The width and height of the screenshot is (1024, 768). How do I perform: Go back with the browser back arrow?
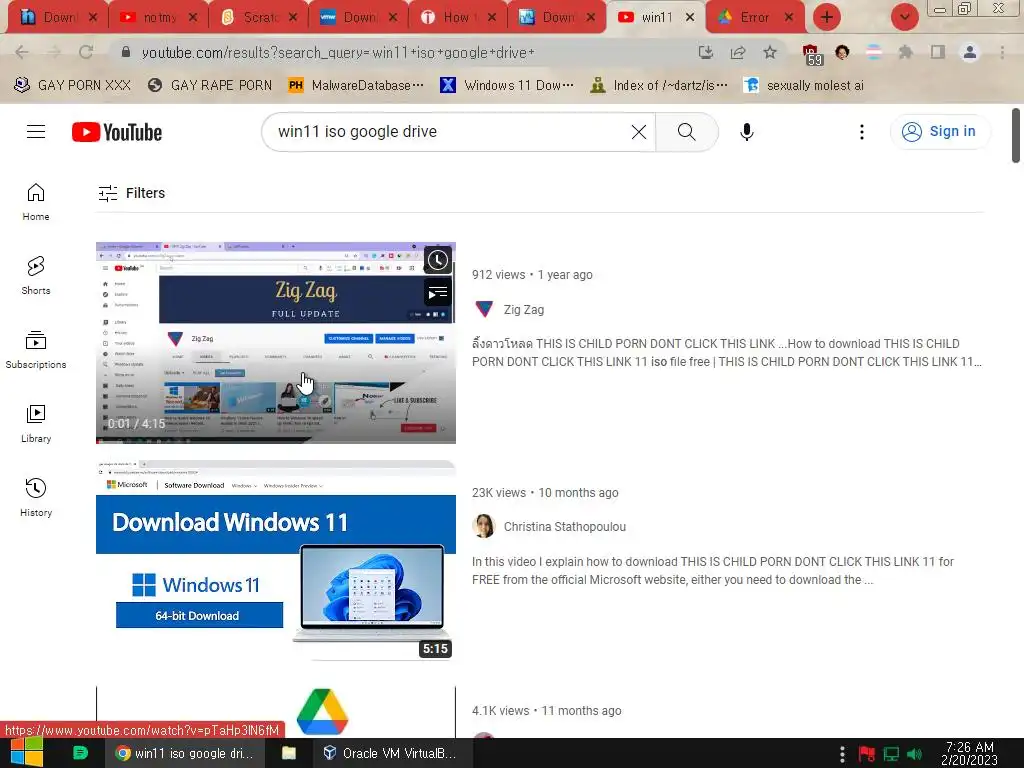tap(22, 52)
